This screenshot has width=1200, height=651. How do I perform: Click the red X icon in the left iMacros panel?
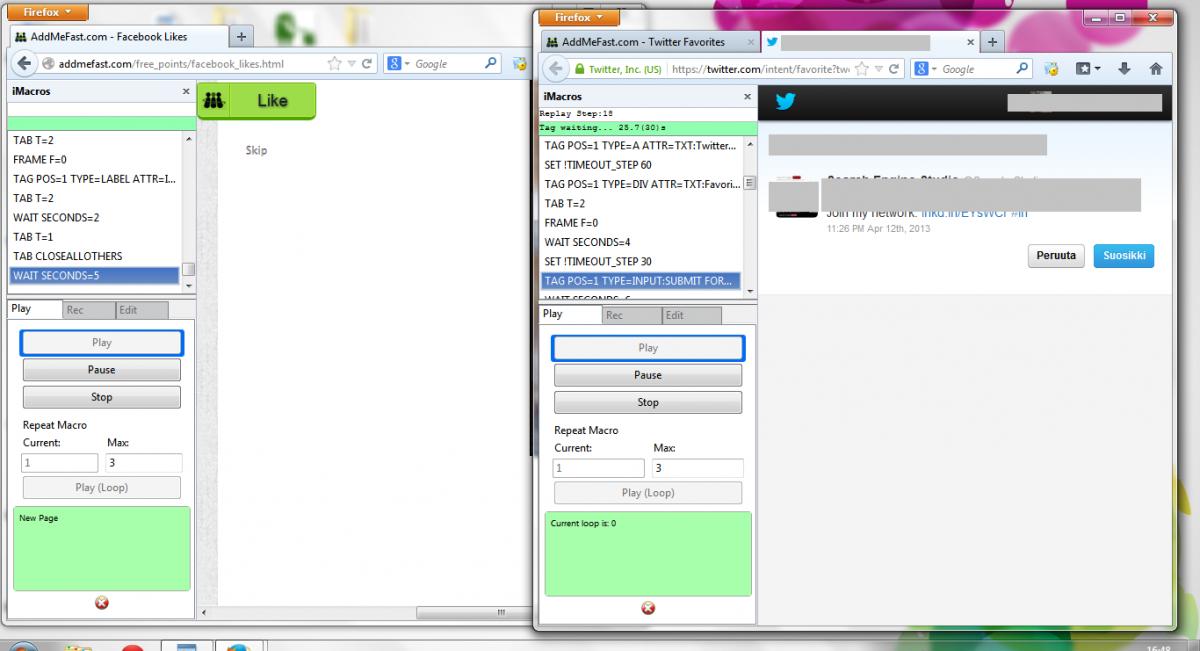click(101, 603)
